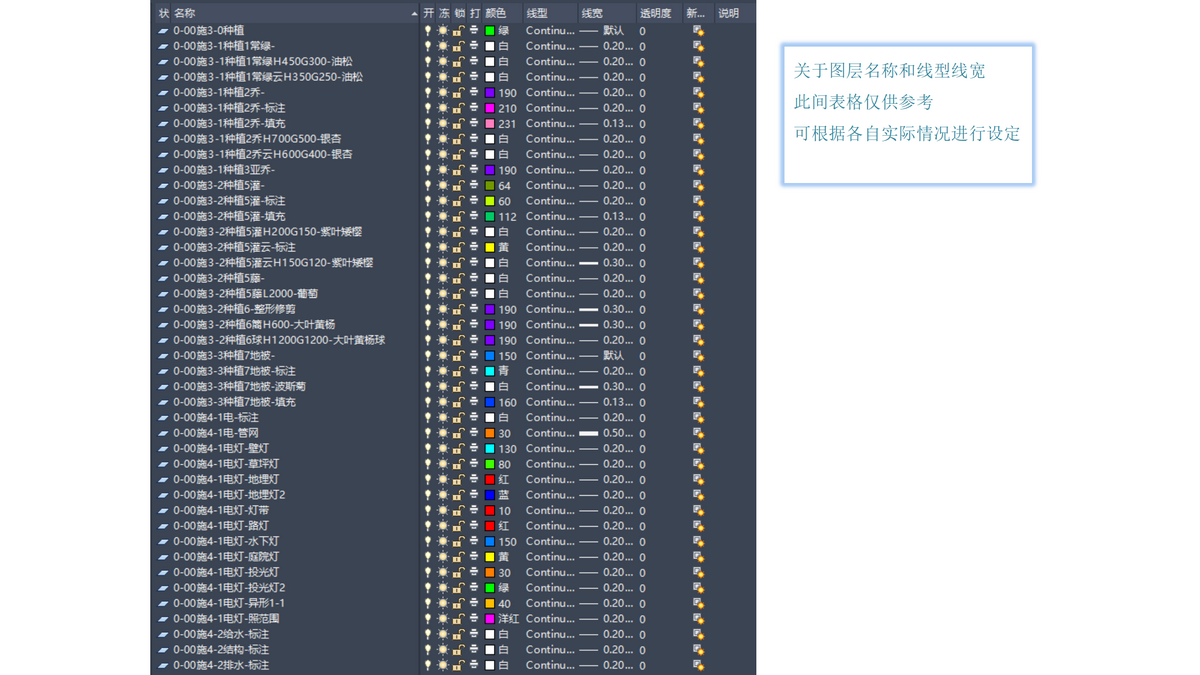Turn off 0-00施4-1电灯-草坪灯 layer bulb
This screenshot has height=675, width=1200.
pyautogui.click(x=428, y=464)
